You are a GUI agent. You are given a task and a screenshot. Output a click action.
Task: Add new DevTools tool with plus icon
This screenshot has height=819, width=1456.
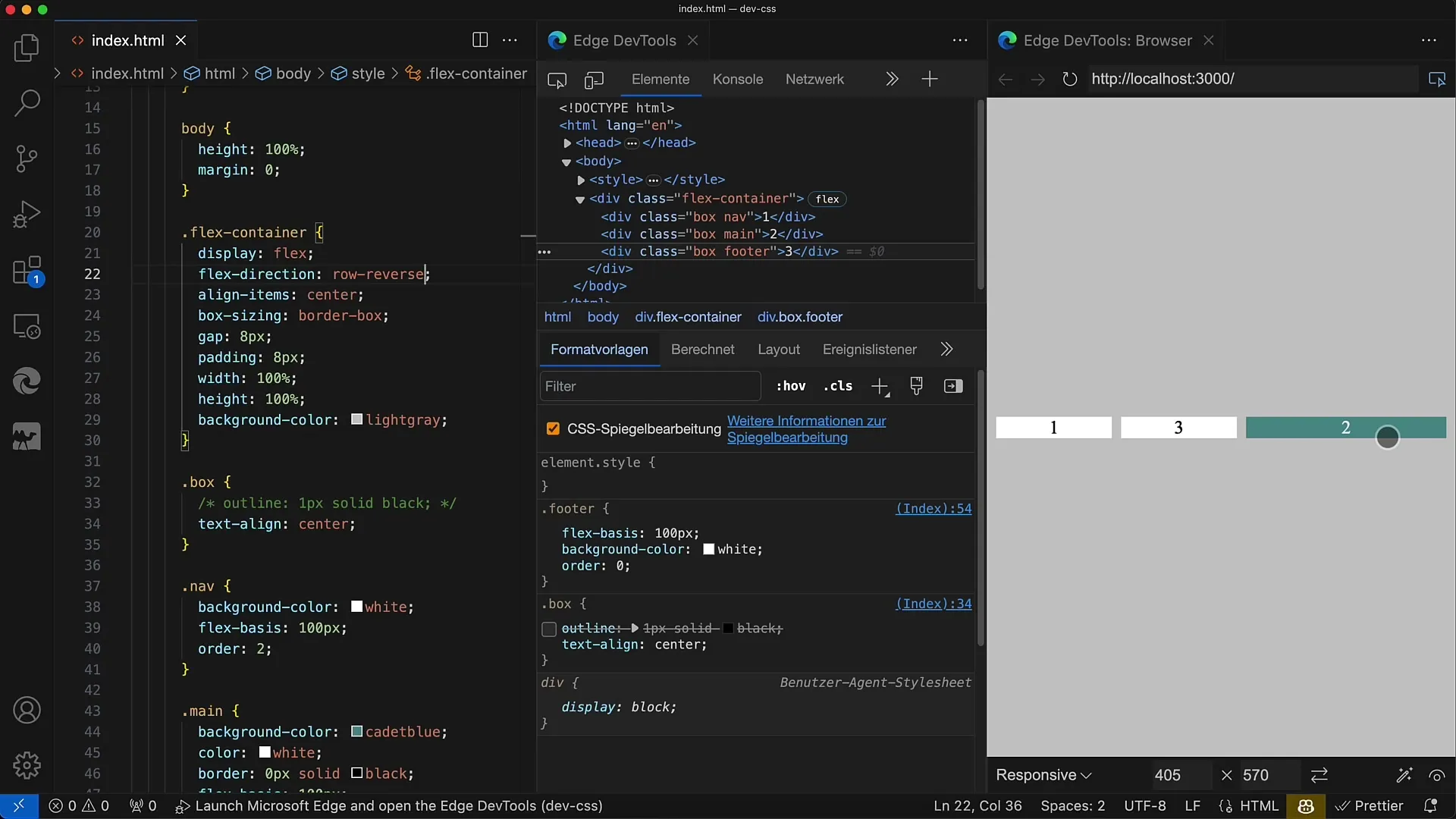tap(930, 79)
